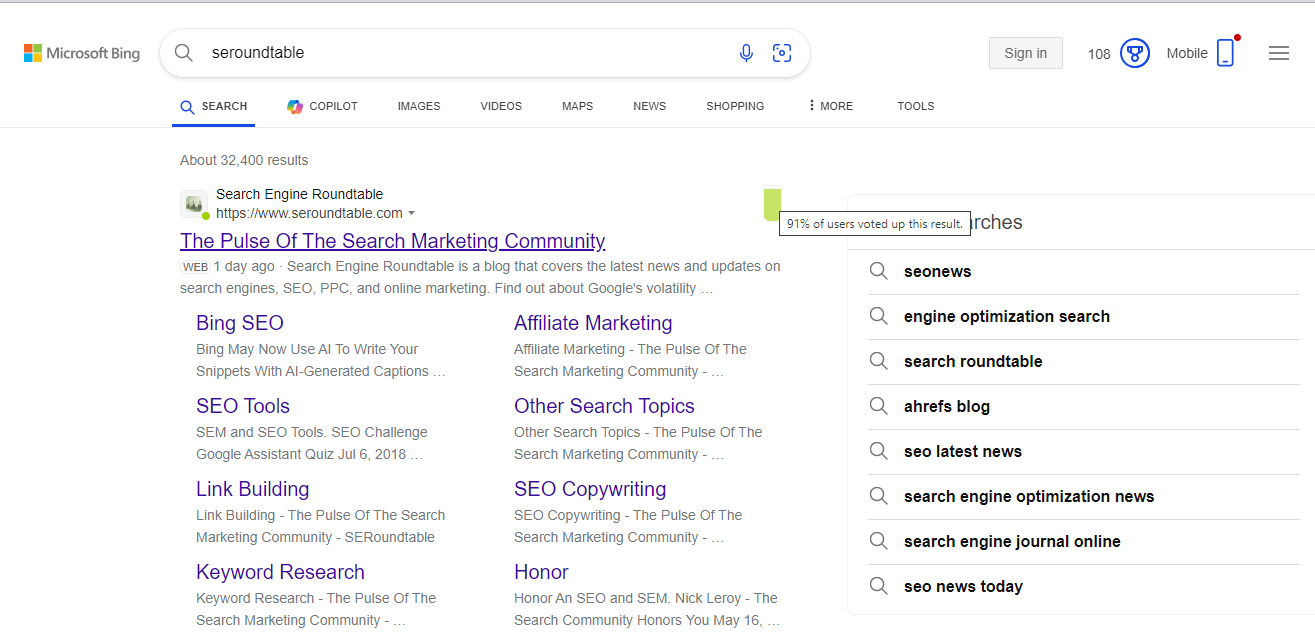The height and width of the screenshot is (635, 1315).
Task: Expand dropdown arrow beside seroundtable.com URL
Action: coord(412,214)
